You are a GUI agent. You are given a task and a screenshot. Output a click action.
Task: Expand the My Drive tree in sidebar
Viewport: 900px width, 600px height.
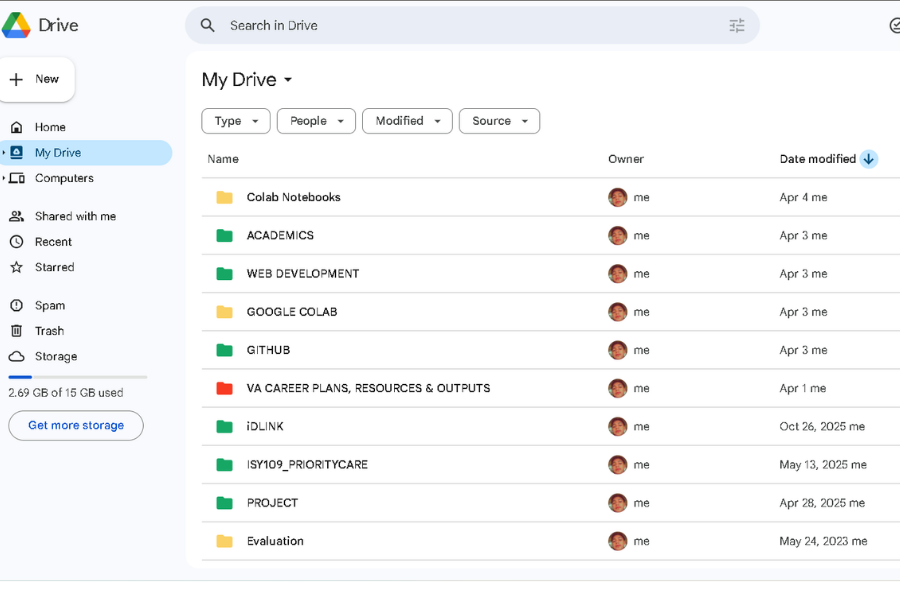coord(3,153)
